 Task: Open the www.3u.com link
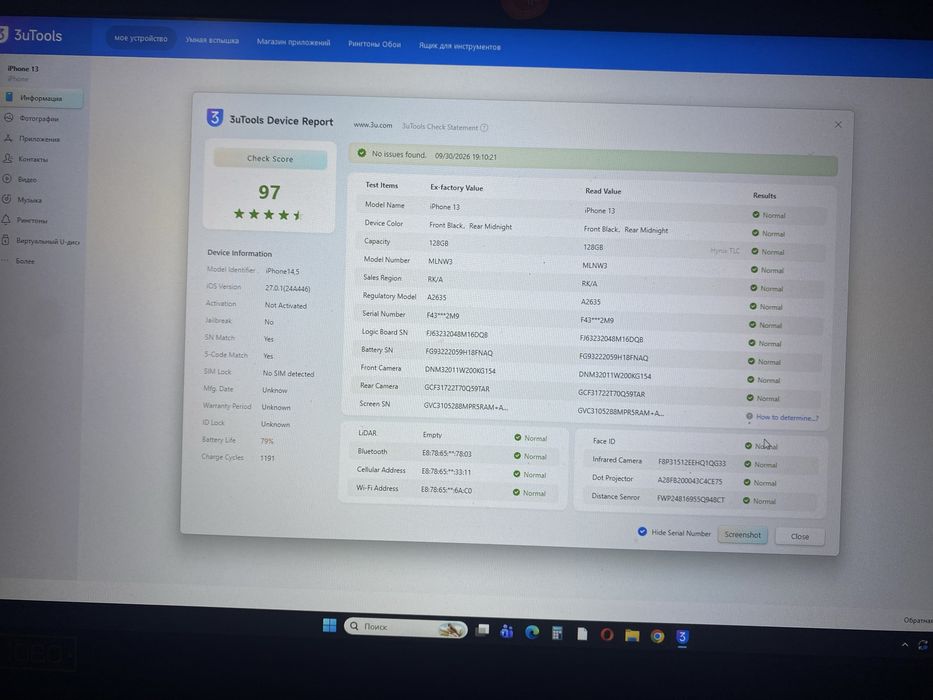click(x=372, y=125)
